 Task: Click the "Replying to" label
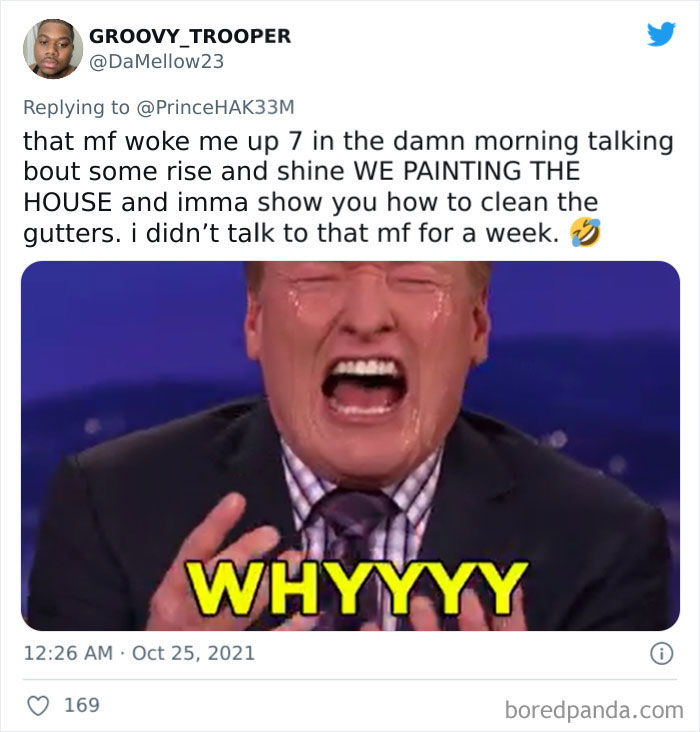click(x=76, y=107)
